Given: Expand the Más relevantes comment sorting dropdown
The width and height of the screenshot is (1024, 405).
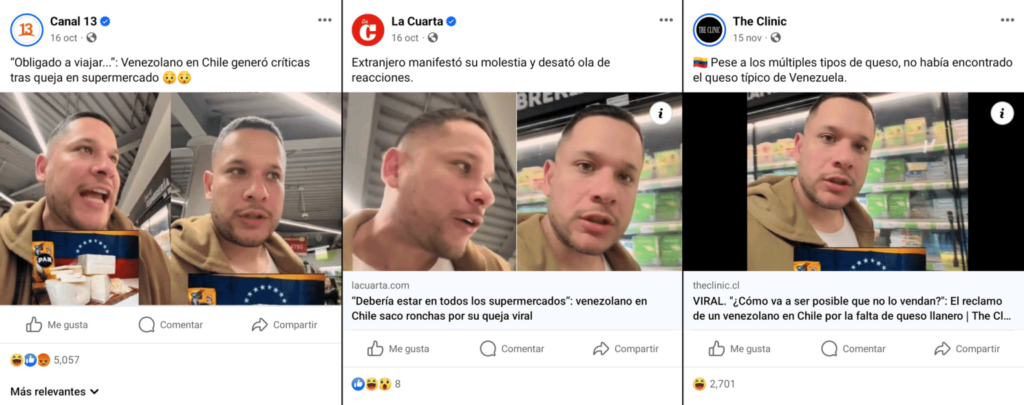Looking at the screenshot, I should (55, 391).
